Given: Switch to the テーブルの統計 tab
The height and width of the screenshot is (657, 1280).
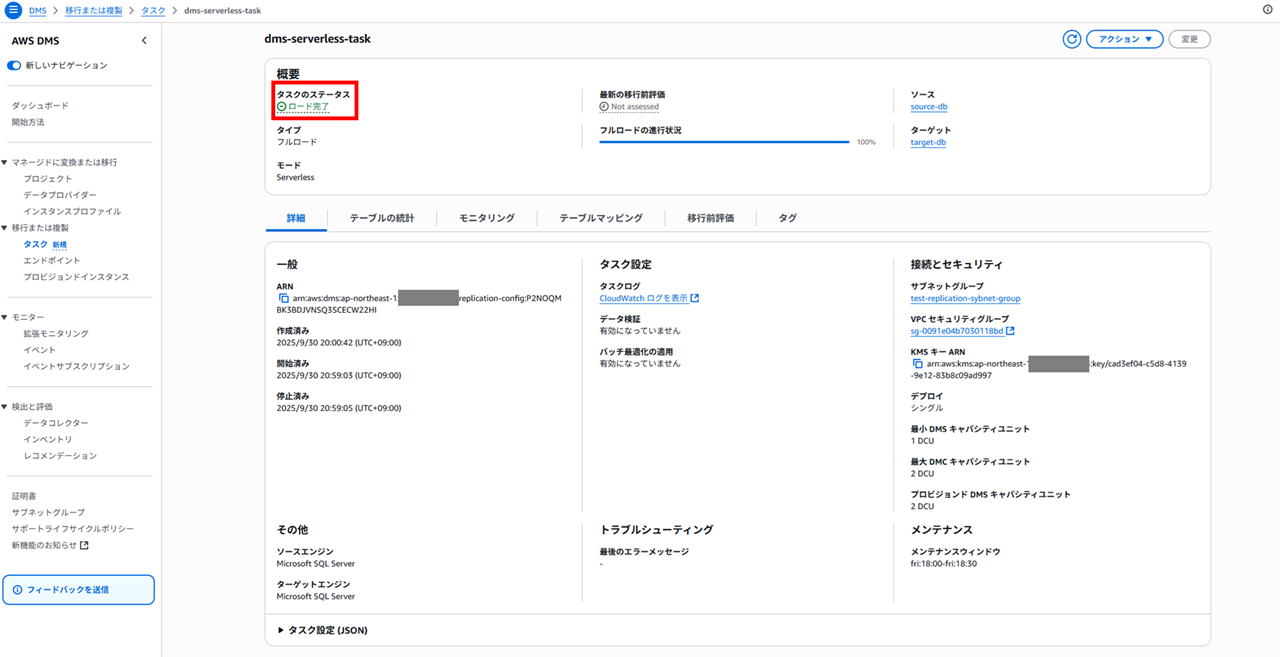Looking at the screenshot, I should pyautogui.click(x=382, y=218).
